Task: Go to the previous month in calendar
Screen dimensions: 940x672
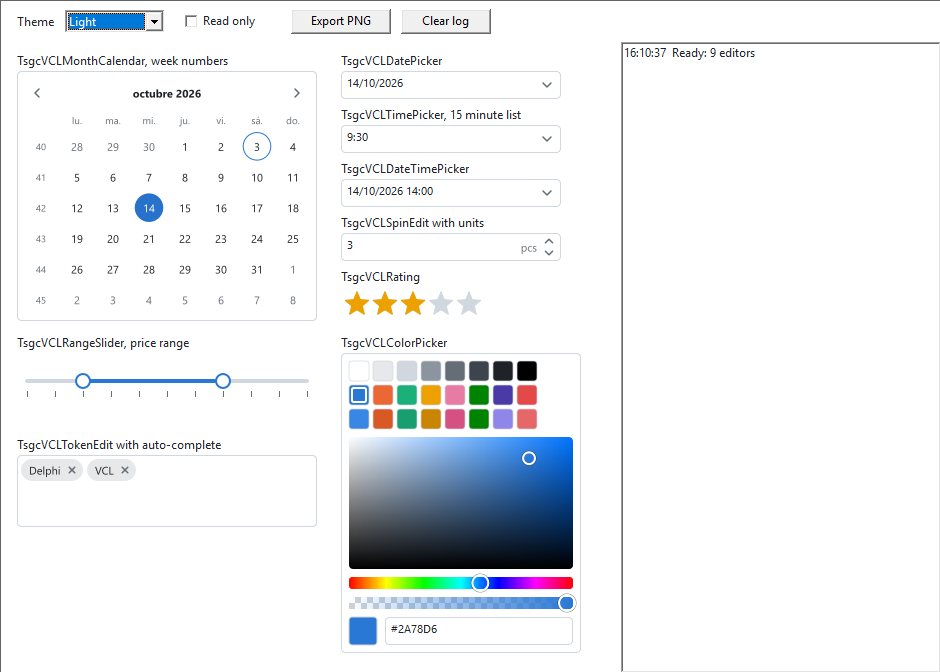Action: click(37, 93)
